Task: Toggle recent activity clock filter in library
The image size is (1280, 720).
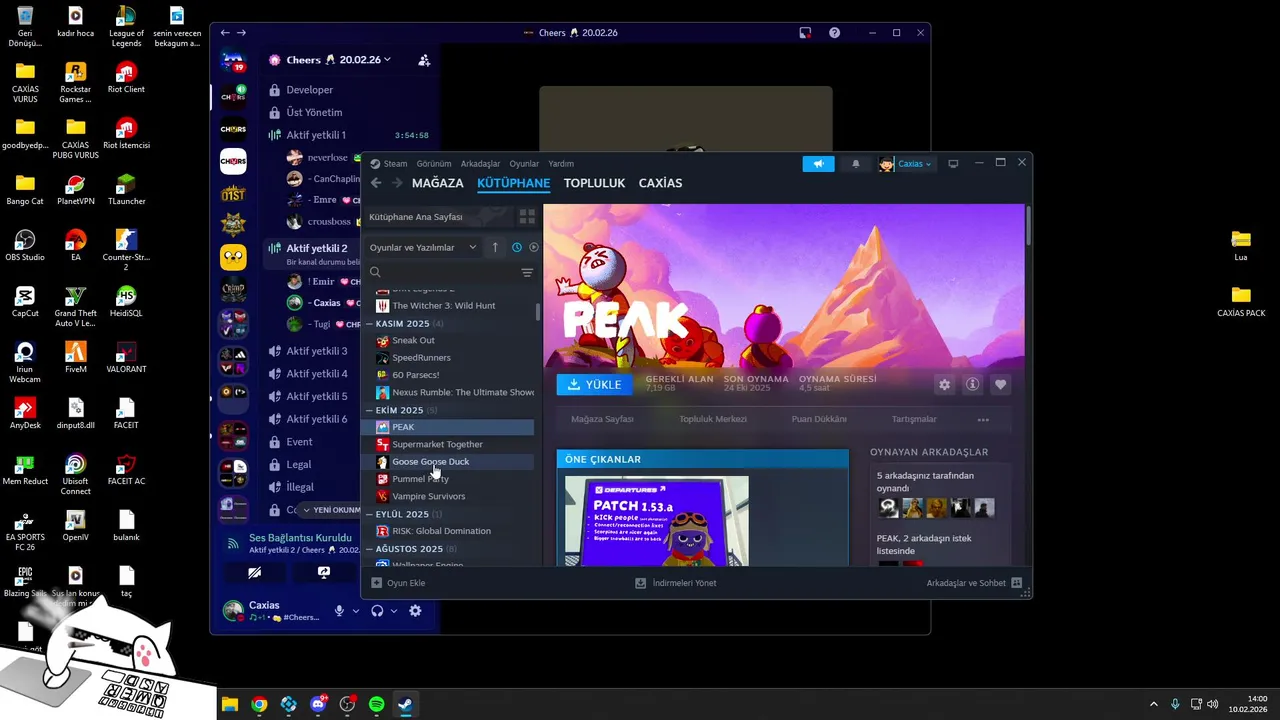Action: [517, 247]
